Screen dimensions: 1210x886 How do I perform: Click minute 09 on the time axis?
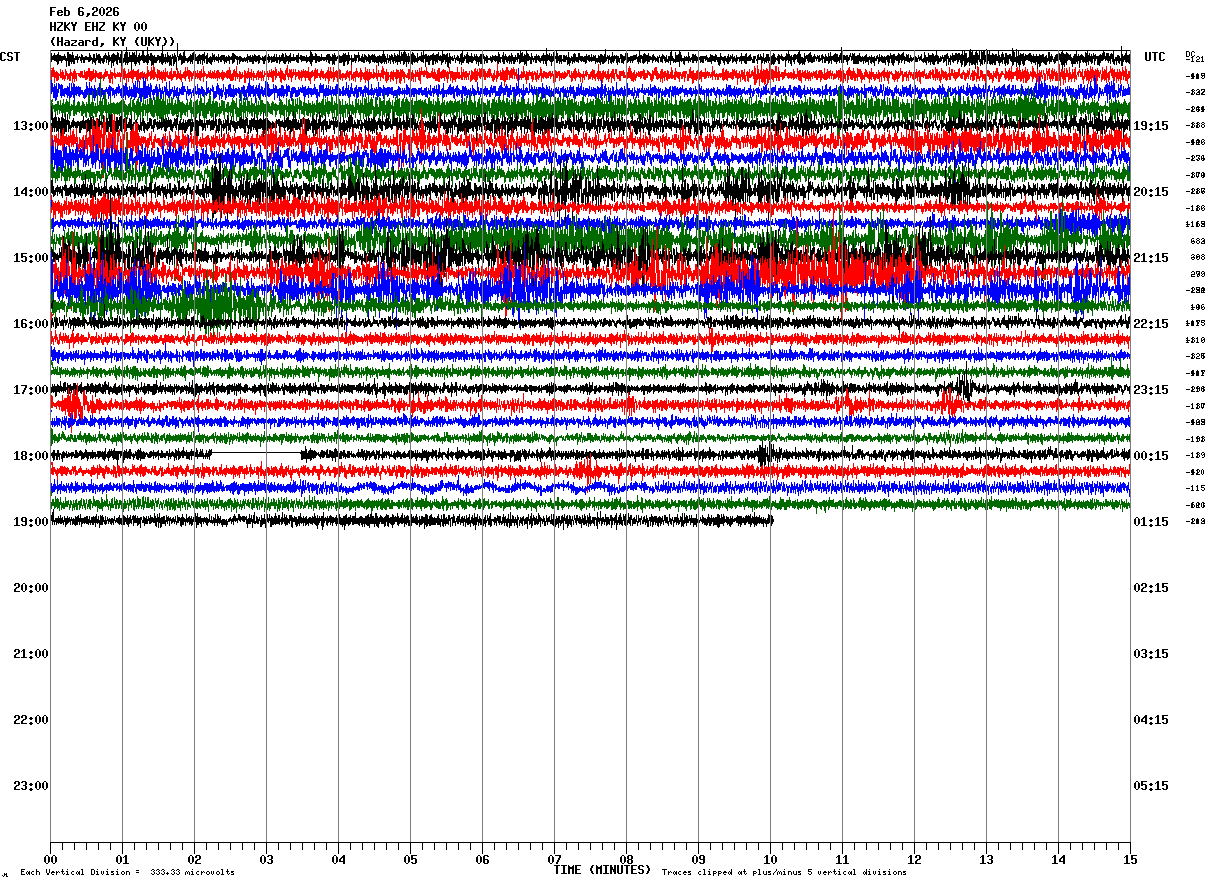tap(698, 859)
